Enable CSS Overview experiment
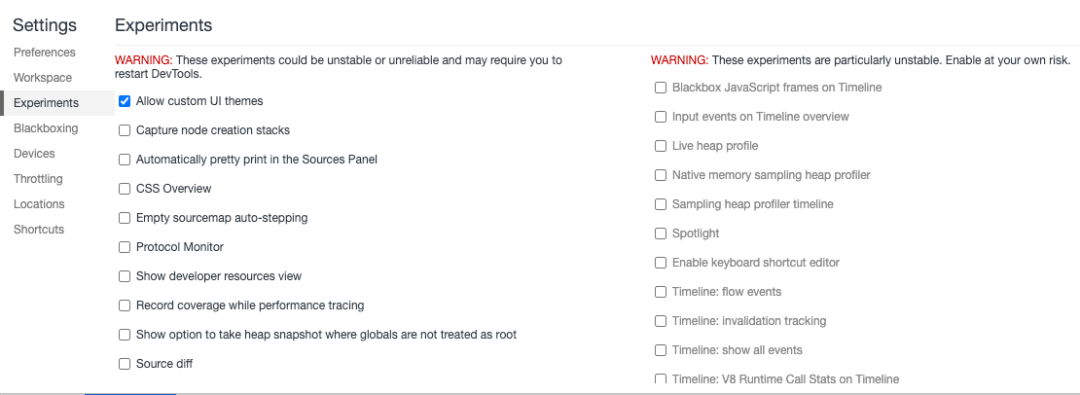This screenshot has height=395, width=1080. click(x=125, y=189)
